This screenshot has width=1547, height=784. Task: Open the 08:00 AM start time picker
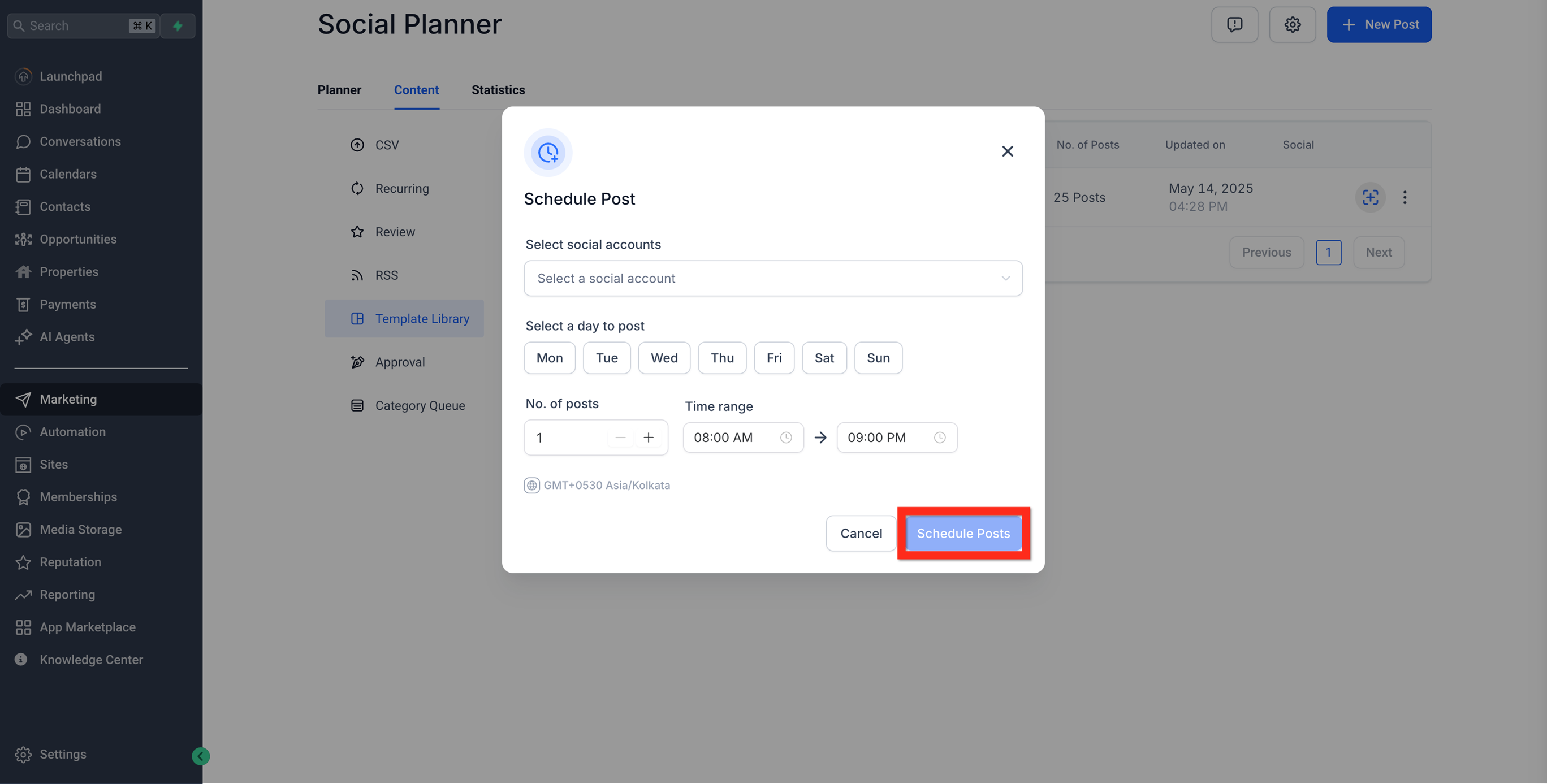point(742,438)
